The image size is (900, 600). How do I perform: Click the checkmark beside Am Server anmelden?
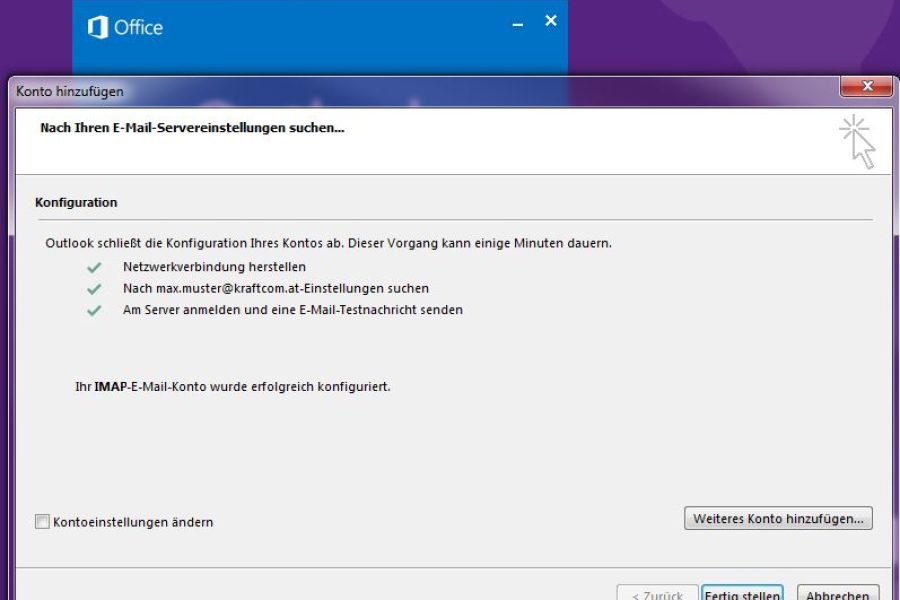point(94,310)
